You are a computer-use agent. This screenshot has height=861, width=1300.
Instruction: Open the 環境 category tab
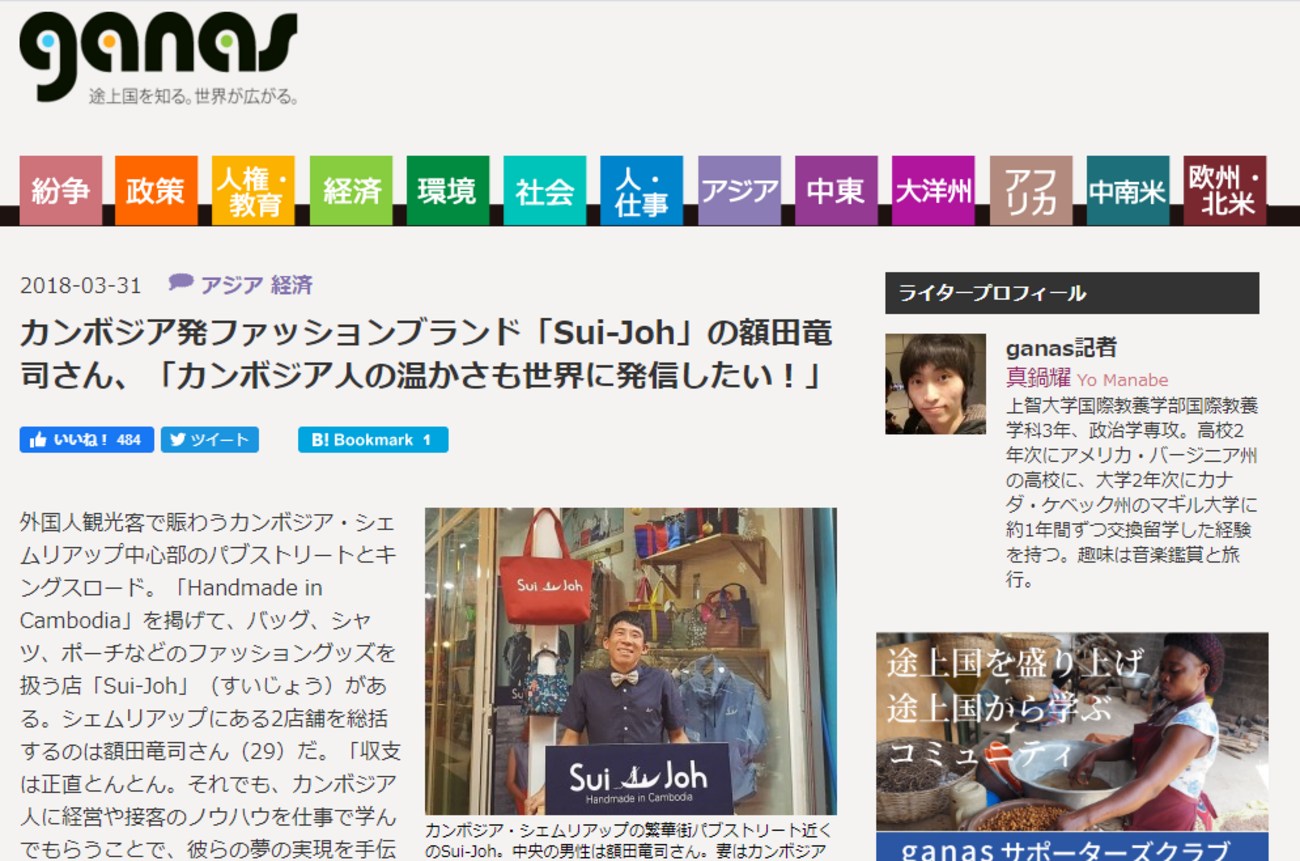tap(448, 190)
